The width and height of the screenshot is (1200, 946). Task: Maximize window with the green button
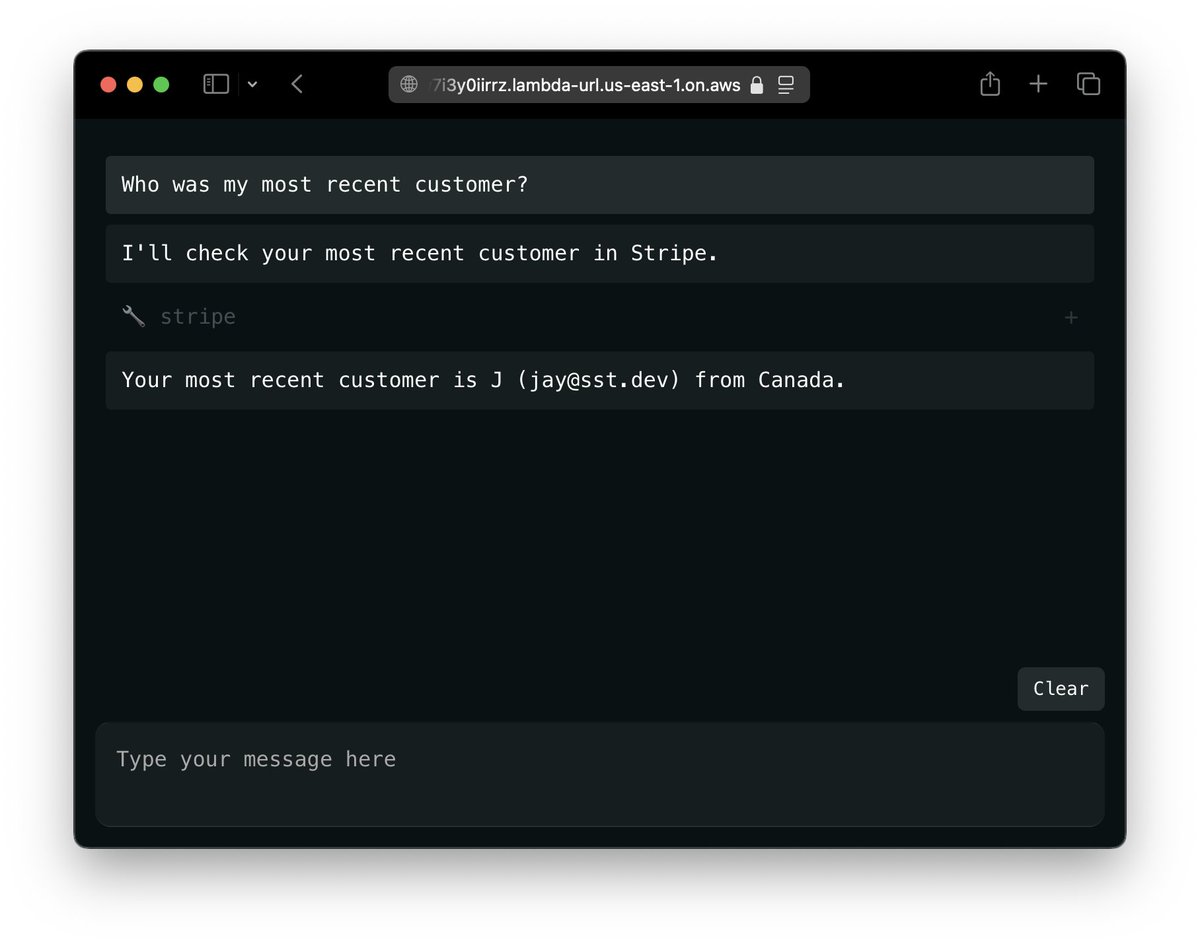tap(161, 85)
